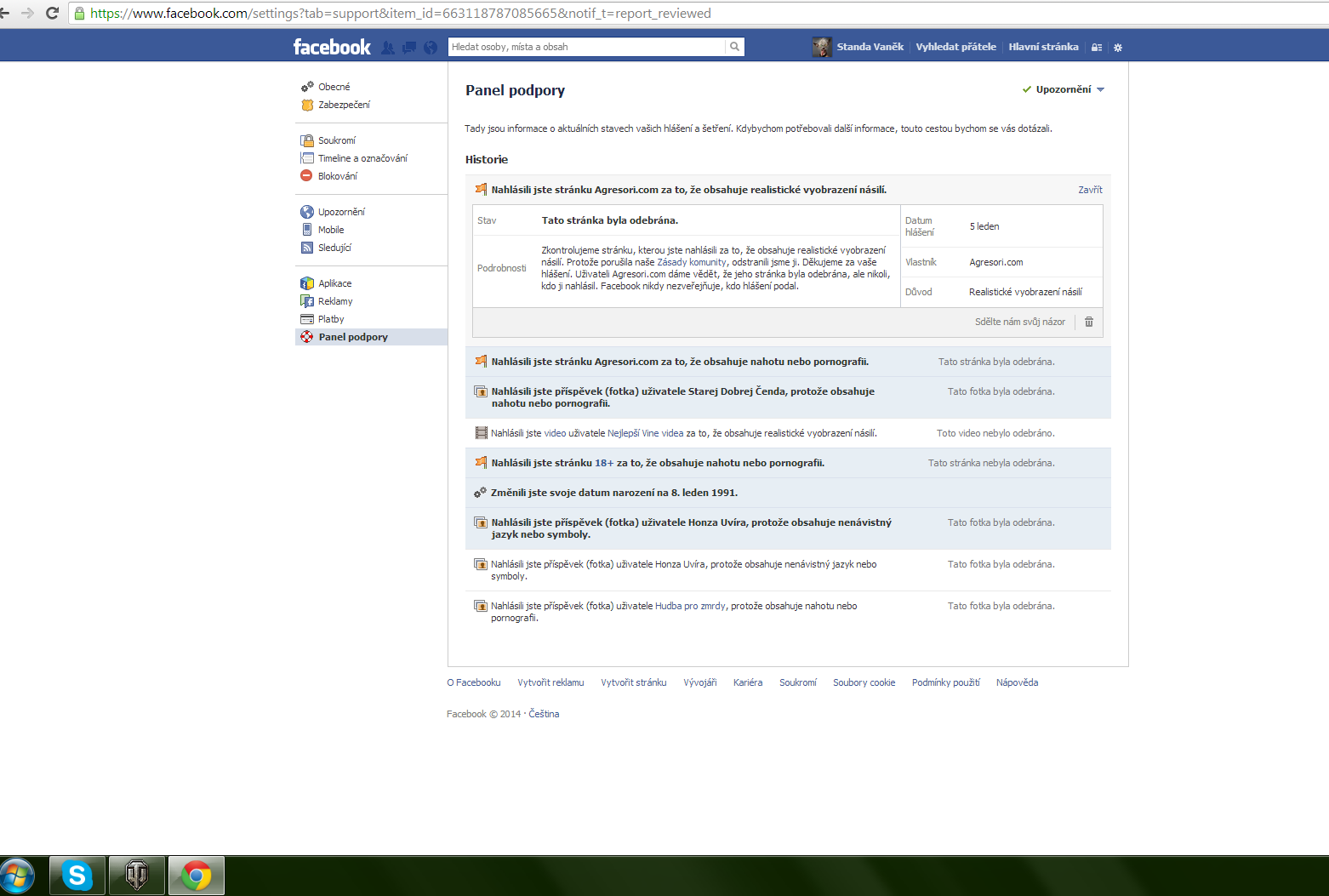This screenshot has width=1329, height=896.
Task: Click the Sledující feed icon in the sidebar
Action: [307, 248]
